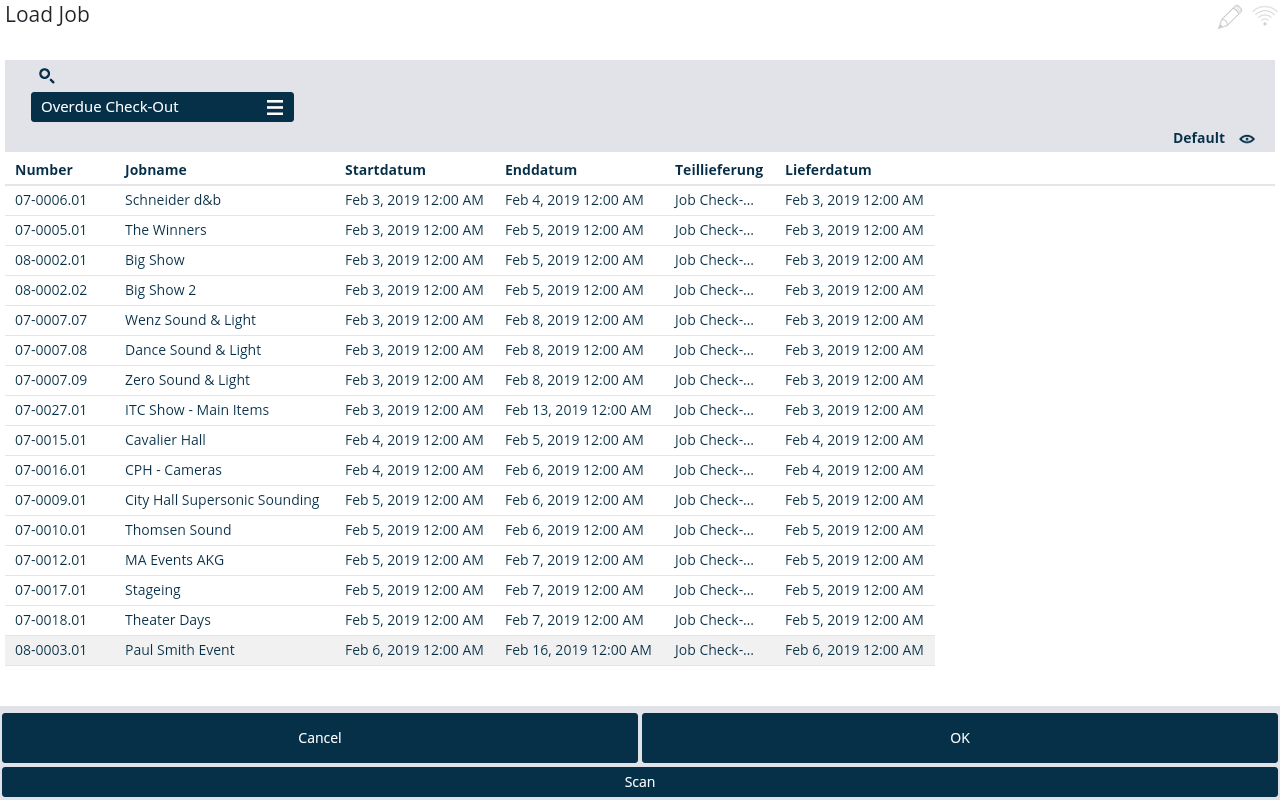Sort by the Startdatum column header
Image resolution: width=1280 pixels, height=800 pixels.
(385, 170)
